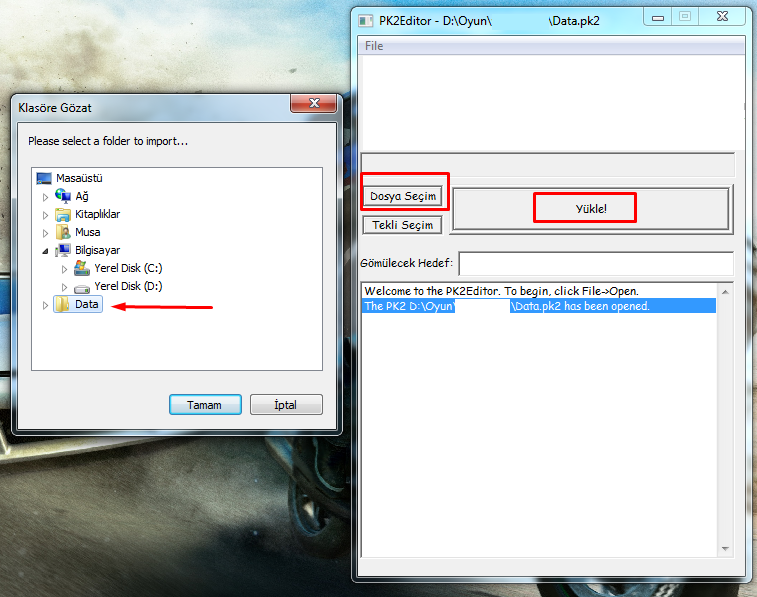This screenshot has height=597, width=757.
Task: Click the Yerel Disk (D:) drive icon
Action: [x=82, y=288]
